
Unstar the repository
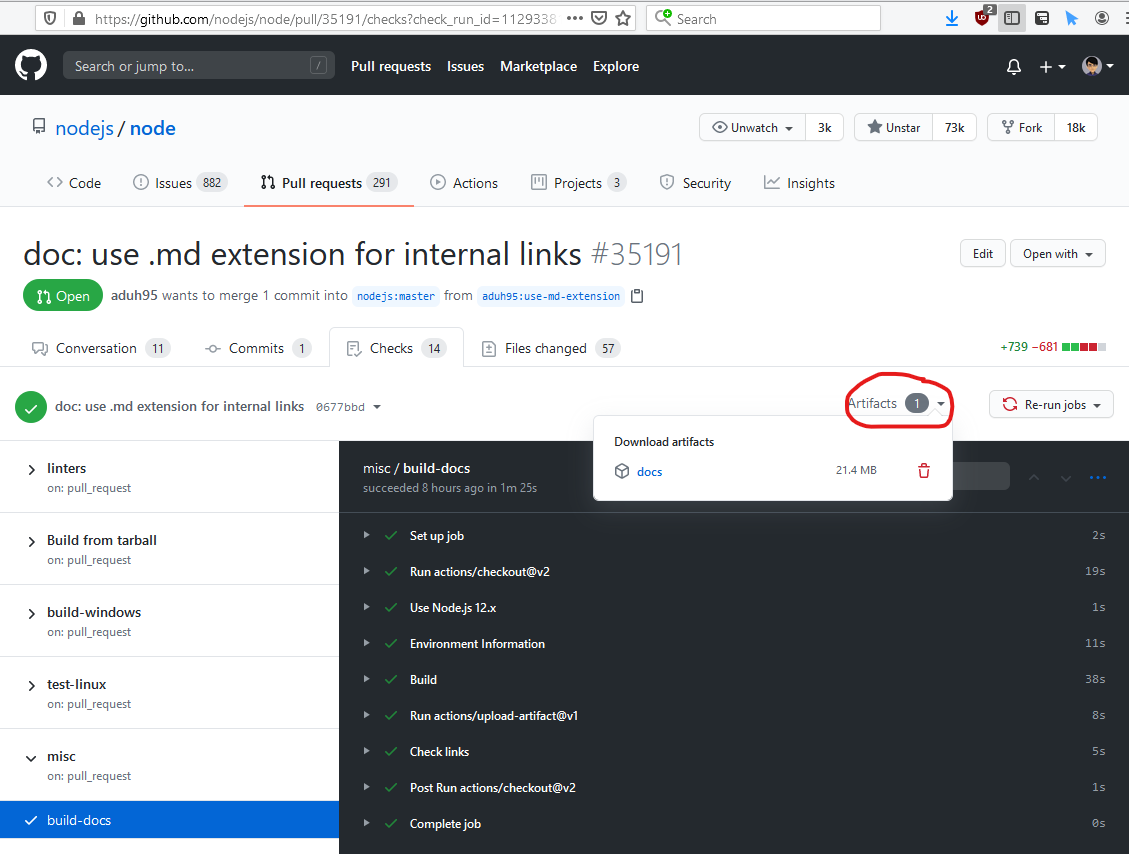click(894, 127)
